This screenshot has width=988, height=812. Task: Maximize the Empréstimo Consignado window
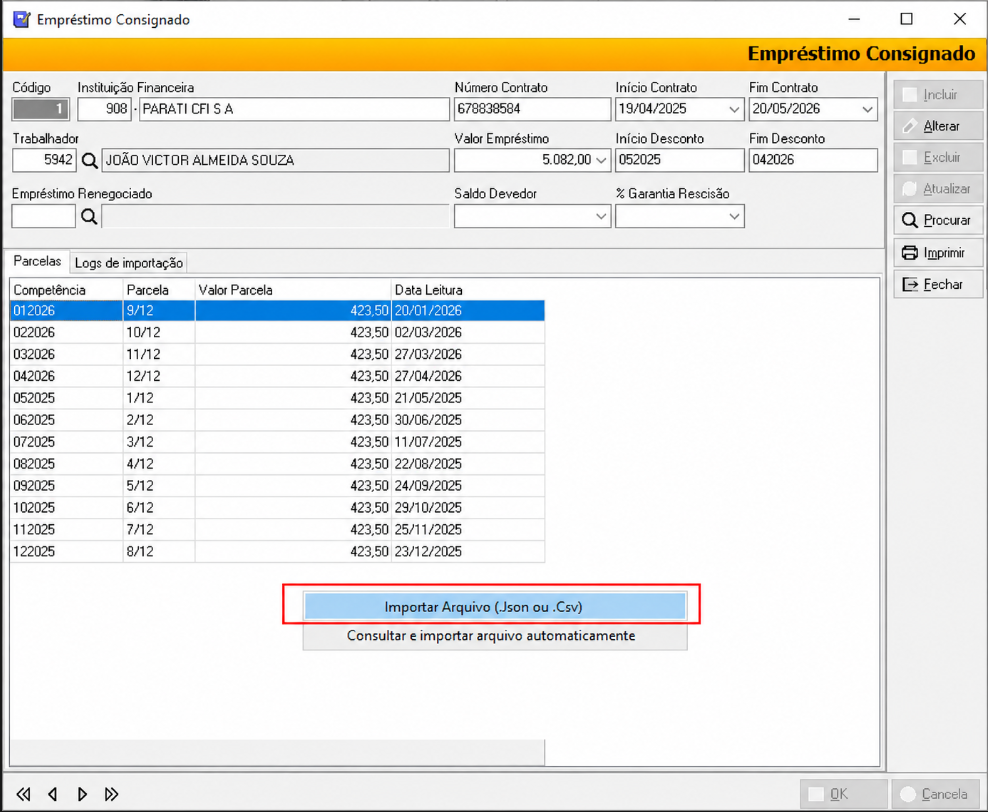tap(906, 19)
